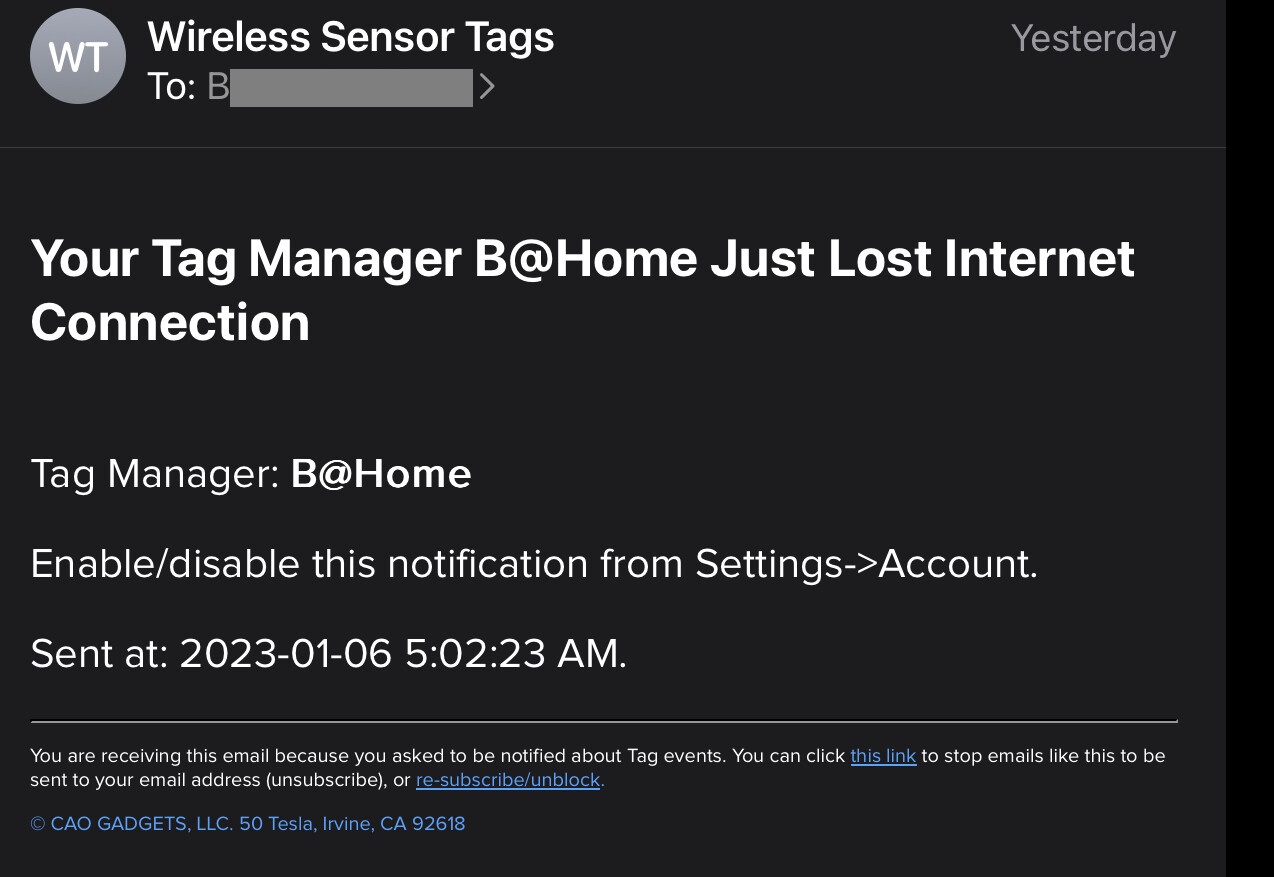Click the horizontal divider above the footer

point(603,720)
